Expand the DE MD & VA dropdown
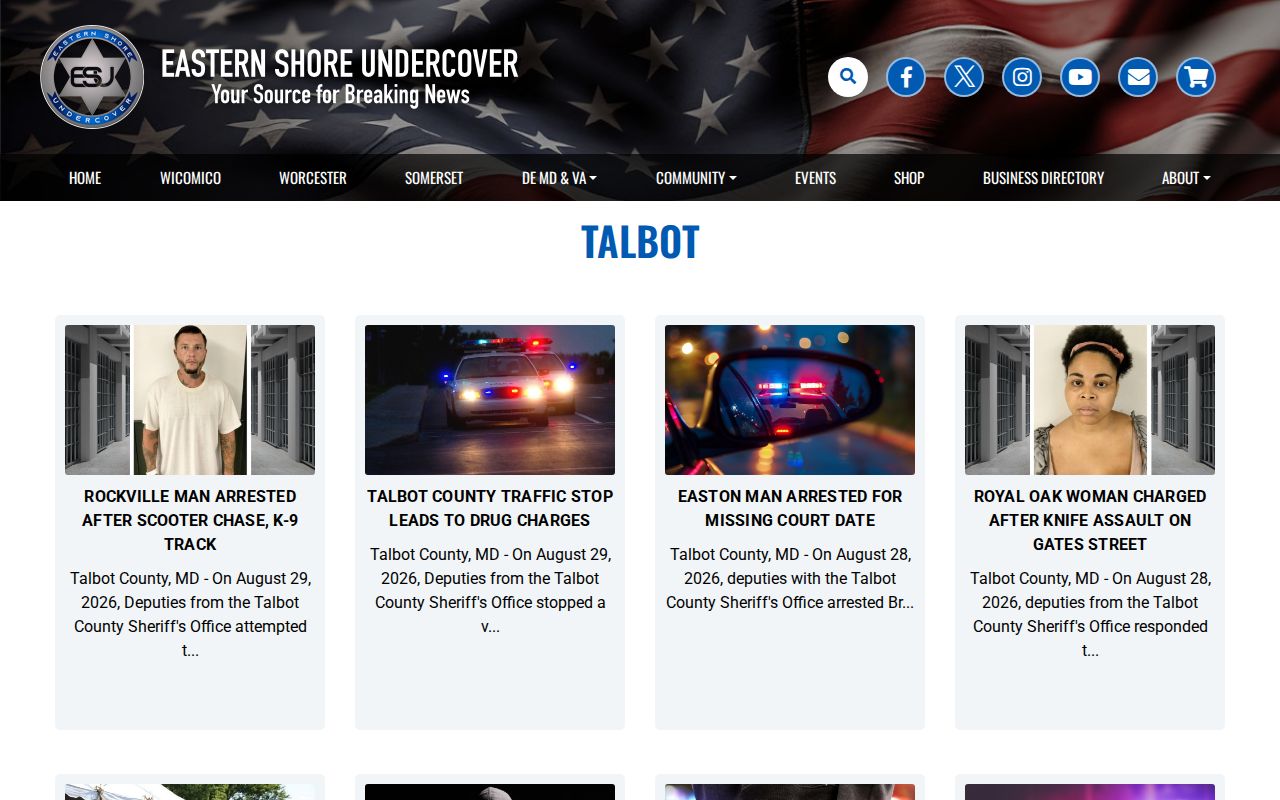Image resolution: width=1280 pixels, height=800 pixels. click(559, 178)
